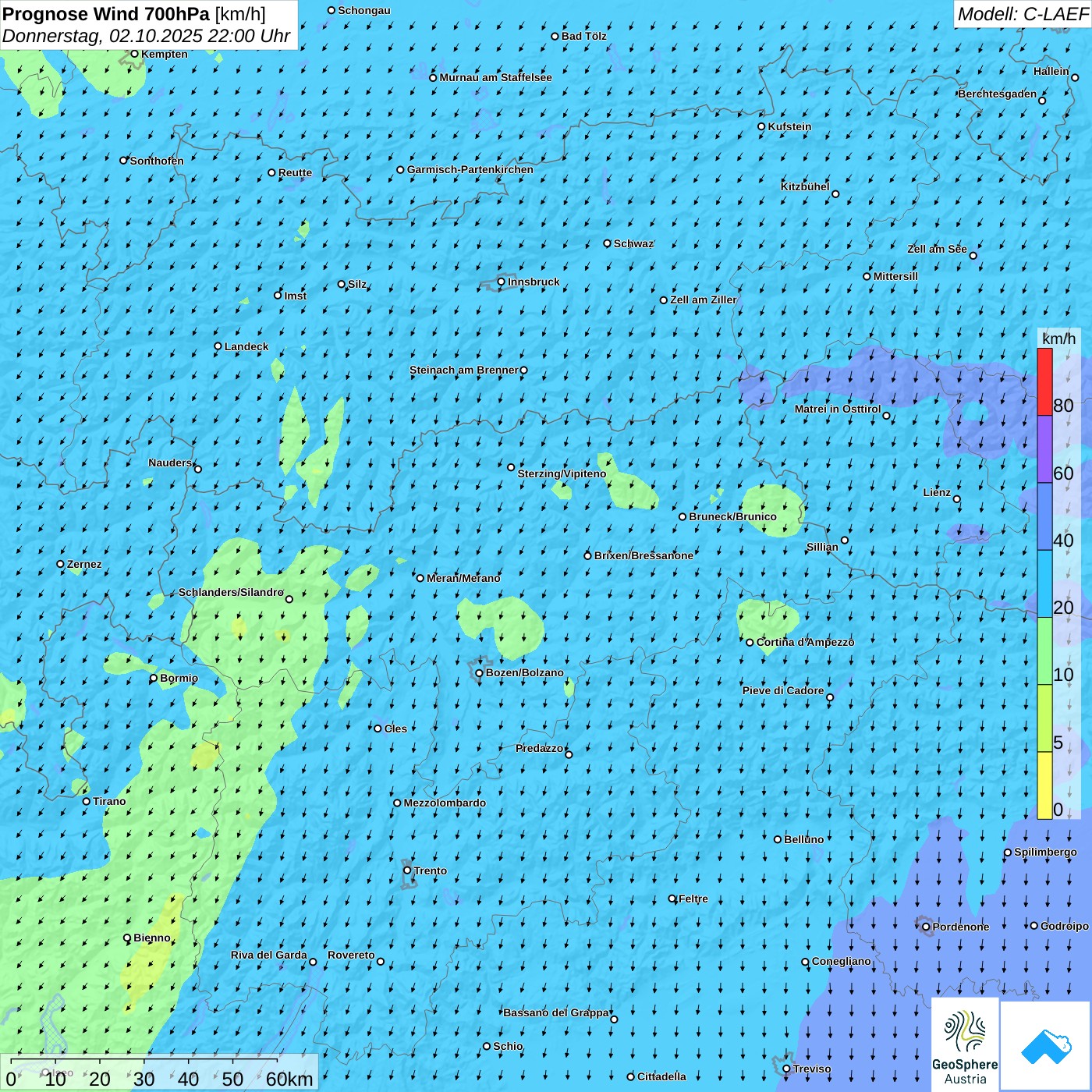Viewport: 1092px width, 1092px height.
Task: Click the Reutte label
Action: [x=295, y=172]
